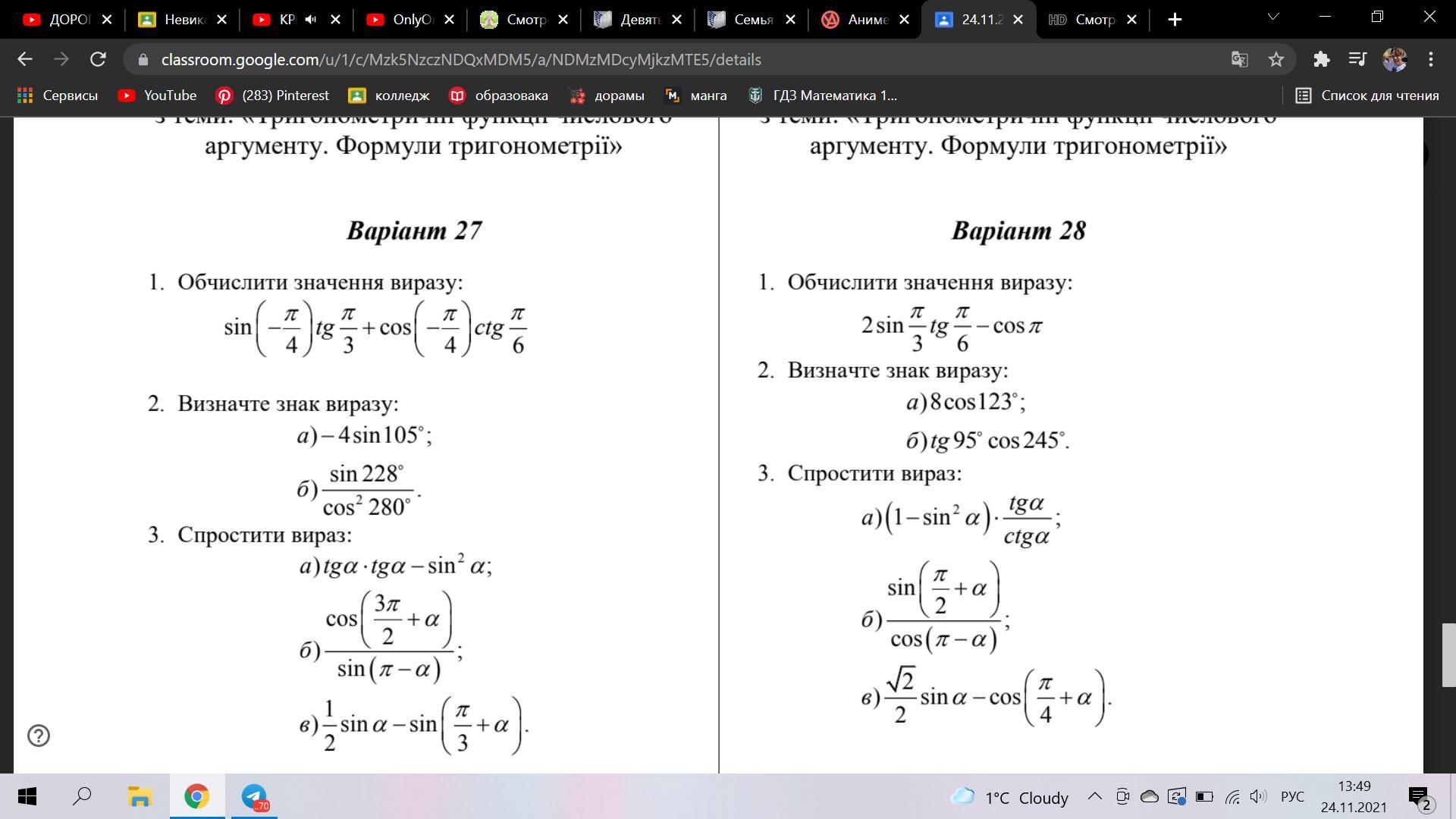Expand the tab search chevron

click(x=1273, y=17)
